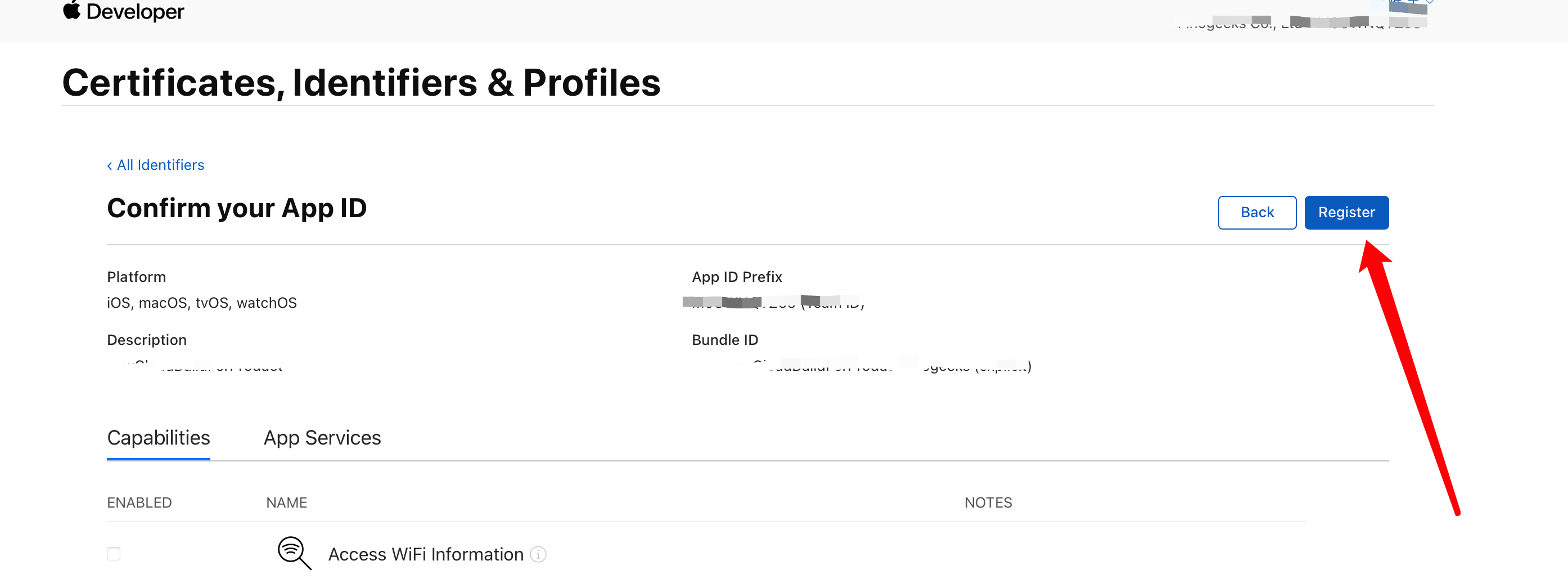Image resolution: width=1568 pixels, height=583 pixels.
Task: Select the Capabilities tab
Action: [158, 438]
